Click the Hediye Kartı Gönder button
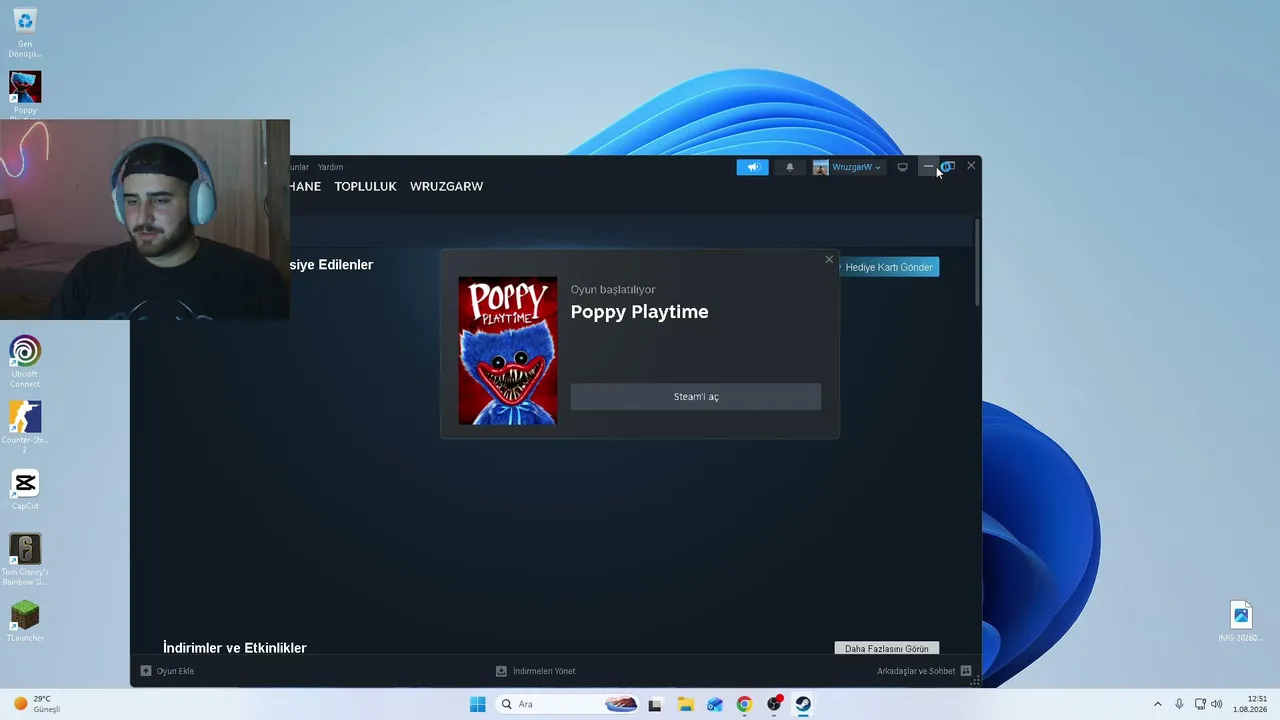Viewport: 1280px width, 720px height. coord(889,267)
